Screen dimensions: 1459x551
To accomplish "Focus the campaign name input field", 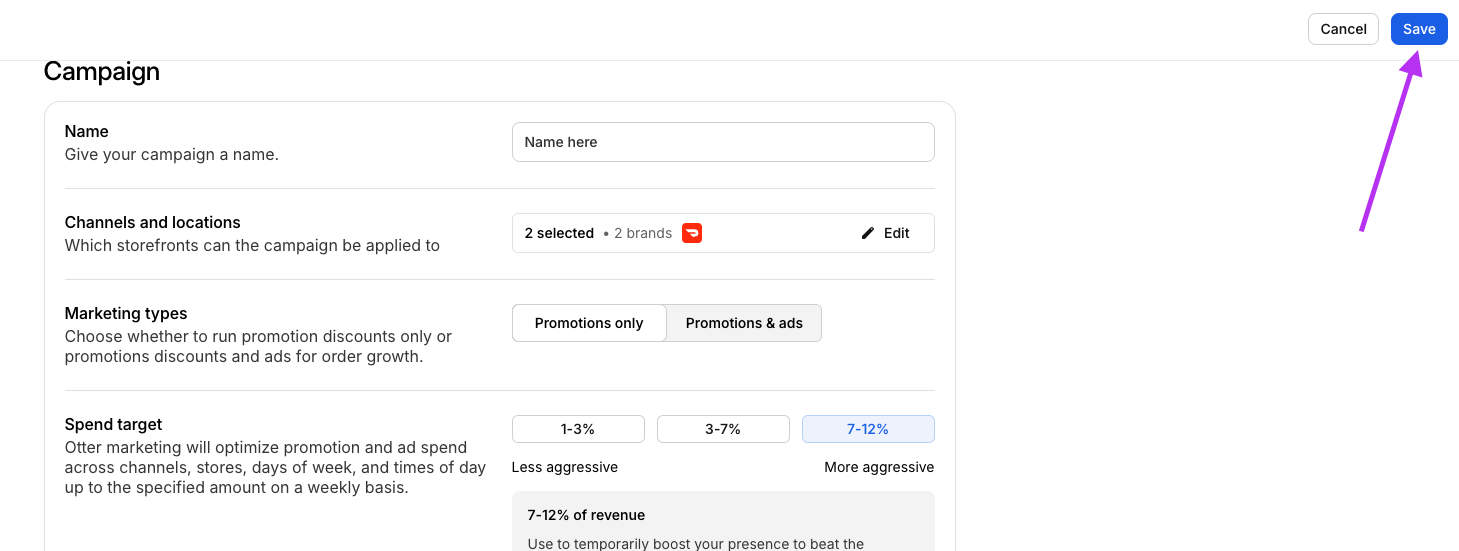I will pyautogui.click(x=722, y=142).
